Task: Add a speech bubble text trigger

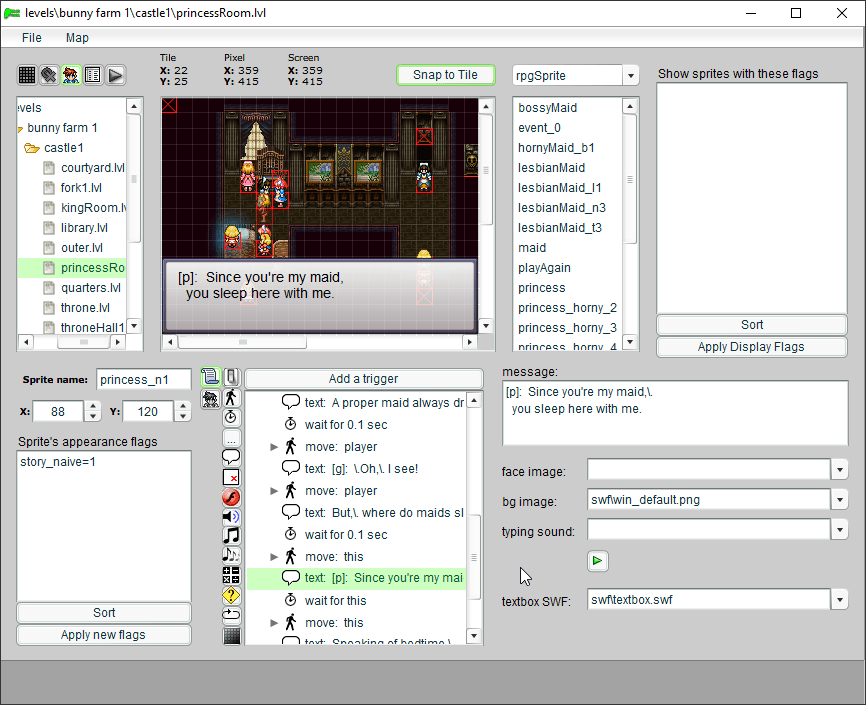Action: 231,457
